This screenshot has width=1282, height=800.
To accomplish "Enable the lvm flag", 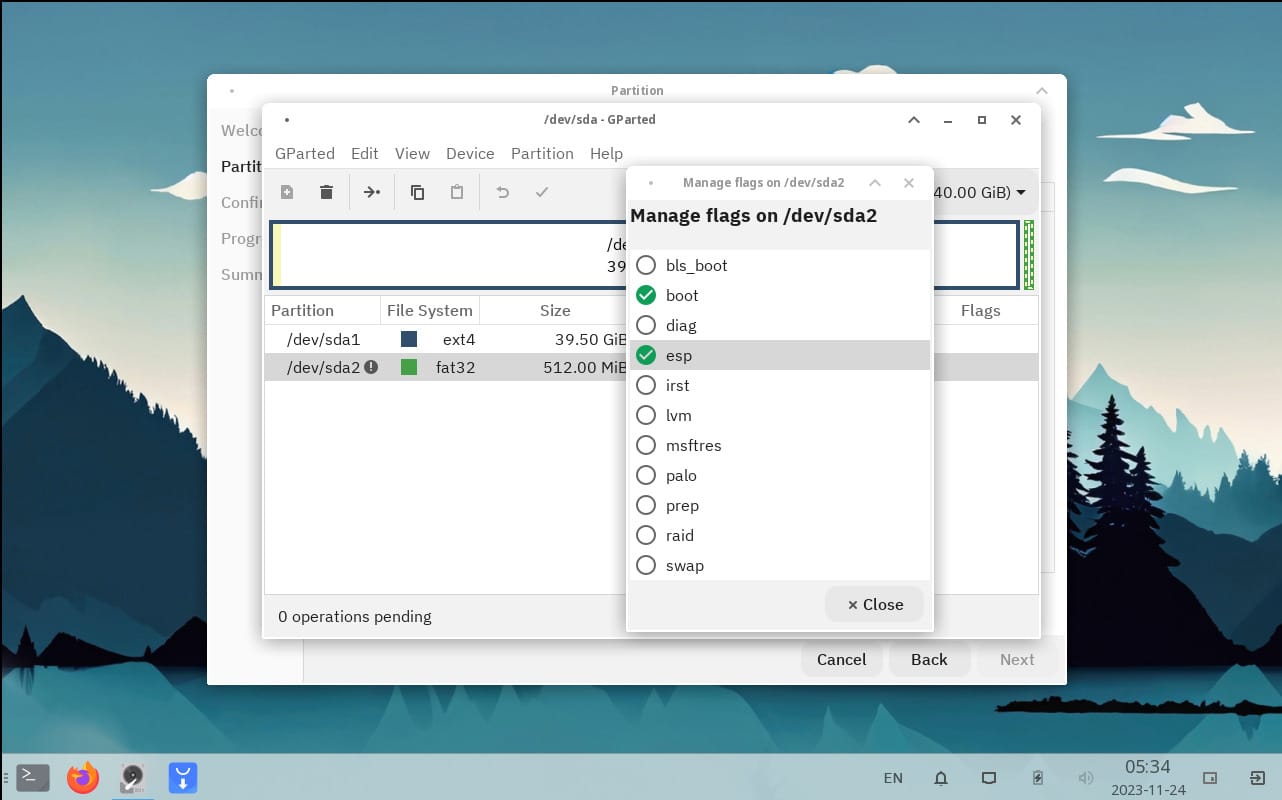I will [646, 415].
